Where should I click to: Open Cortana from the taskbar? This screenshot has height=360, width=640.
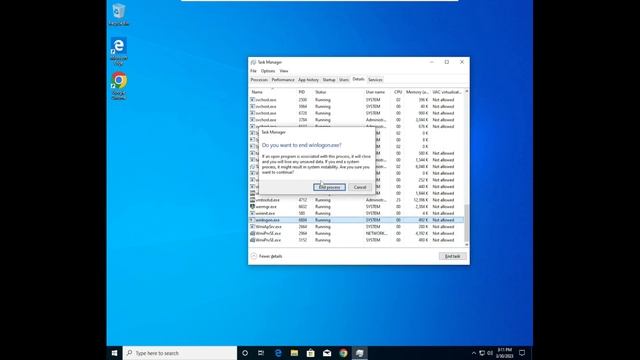(x=245, y=353)
